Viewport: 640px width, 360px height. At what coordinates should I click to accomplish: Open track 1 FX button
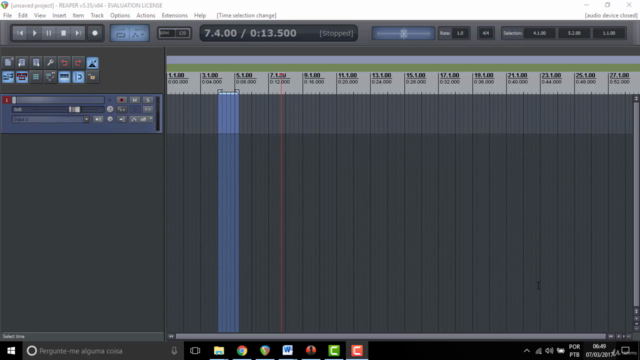pyautogui.click(x=148, y=109)
